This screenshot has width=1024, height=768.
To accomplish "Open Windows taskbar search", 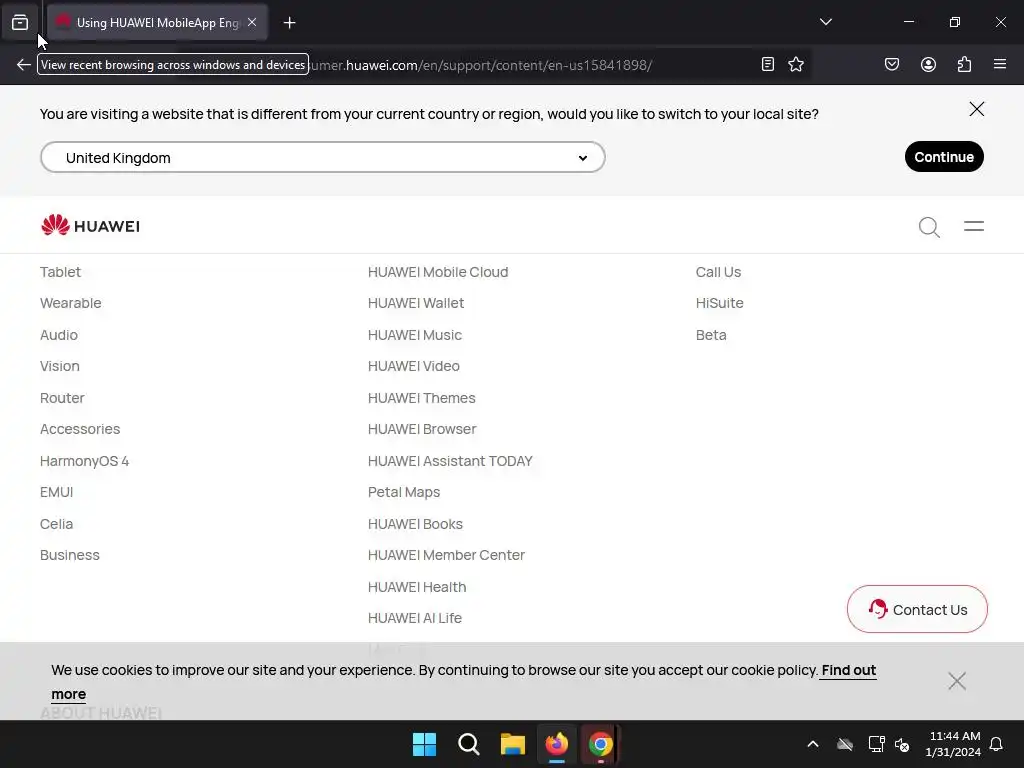I will coord(468,744).
